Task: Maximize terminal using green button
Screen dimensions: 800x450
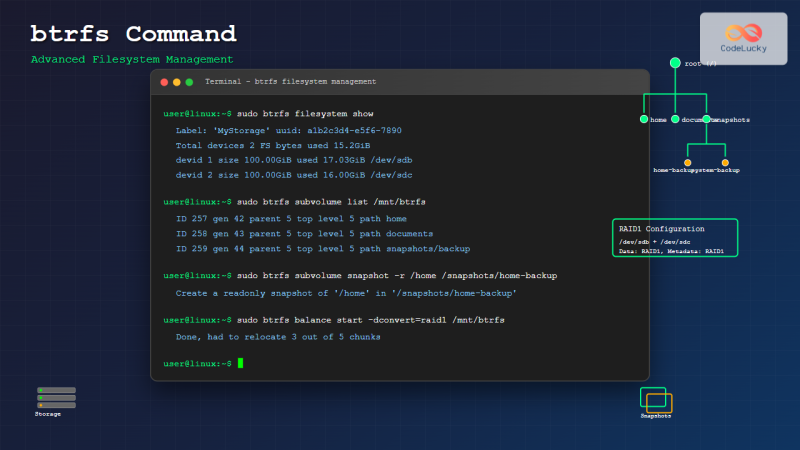Action: click(189, 82)
